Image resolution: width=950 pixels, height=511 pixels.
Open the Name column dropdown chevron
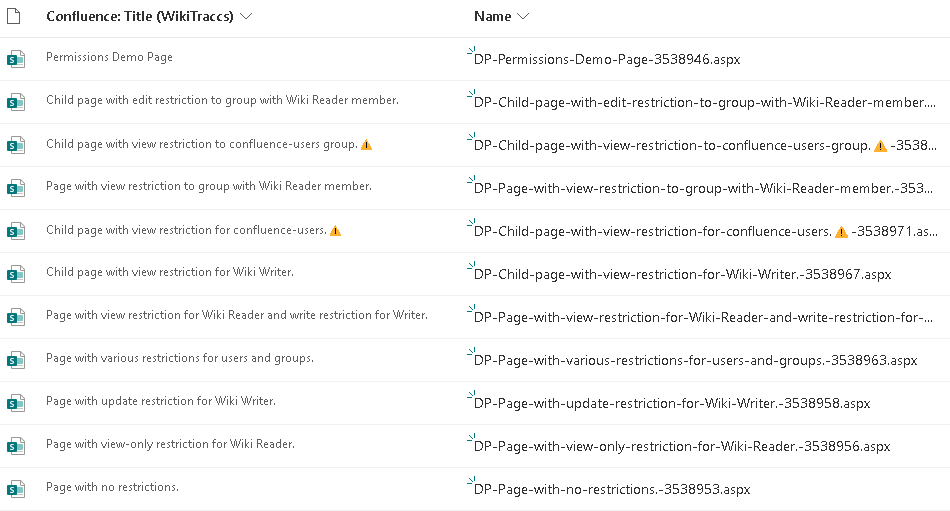click(x=523, y=17)
